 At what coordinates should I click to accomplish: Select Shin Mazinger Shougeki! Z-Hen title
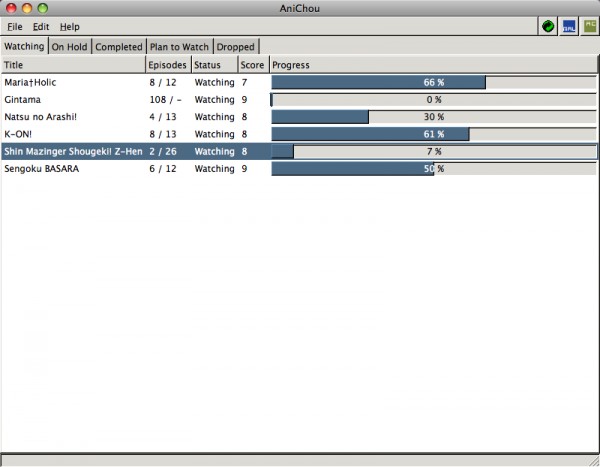73,152
